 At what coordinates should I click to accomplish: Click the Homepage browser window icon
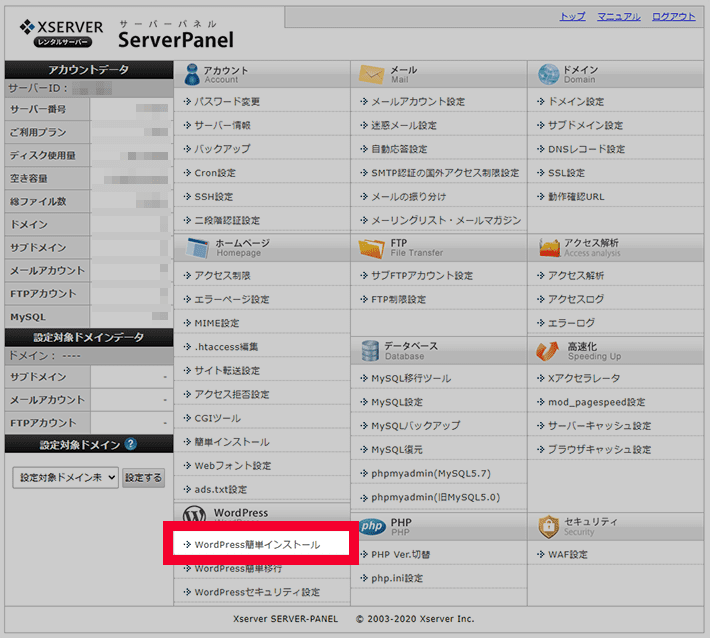click(x=197, y=248)
